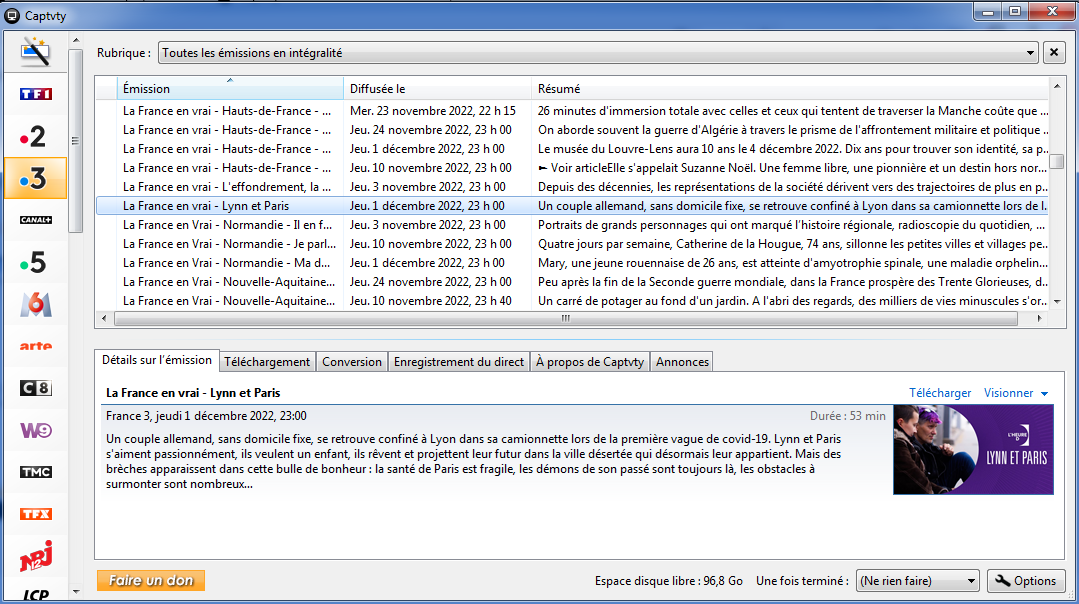Open the Enregistrement du direct tab
Screen dimensions: 1079x604
pos(459,362)
